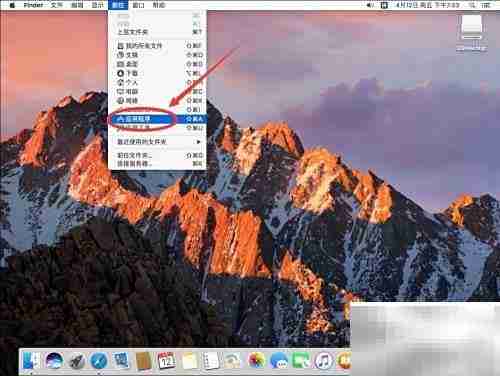Open Spotlight search in menu bar
The width and height of the screenshot is (500, 376).
472,5
